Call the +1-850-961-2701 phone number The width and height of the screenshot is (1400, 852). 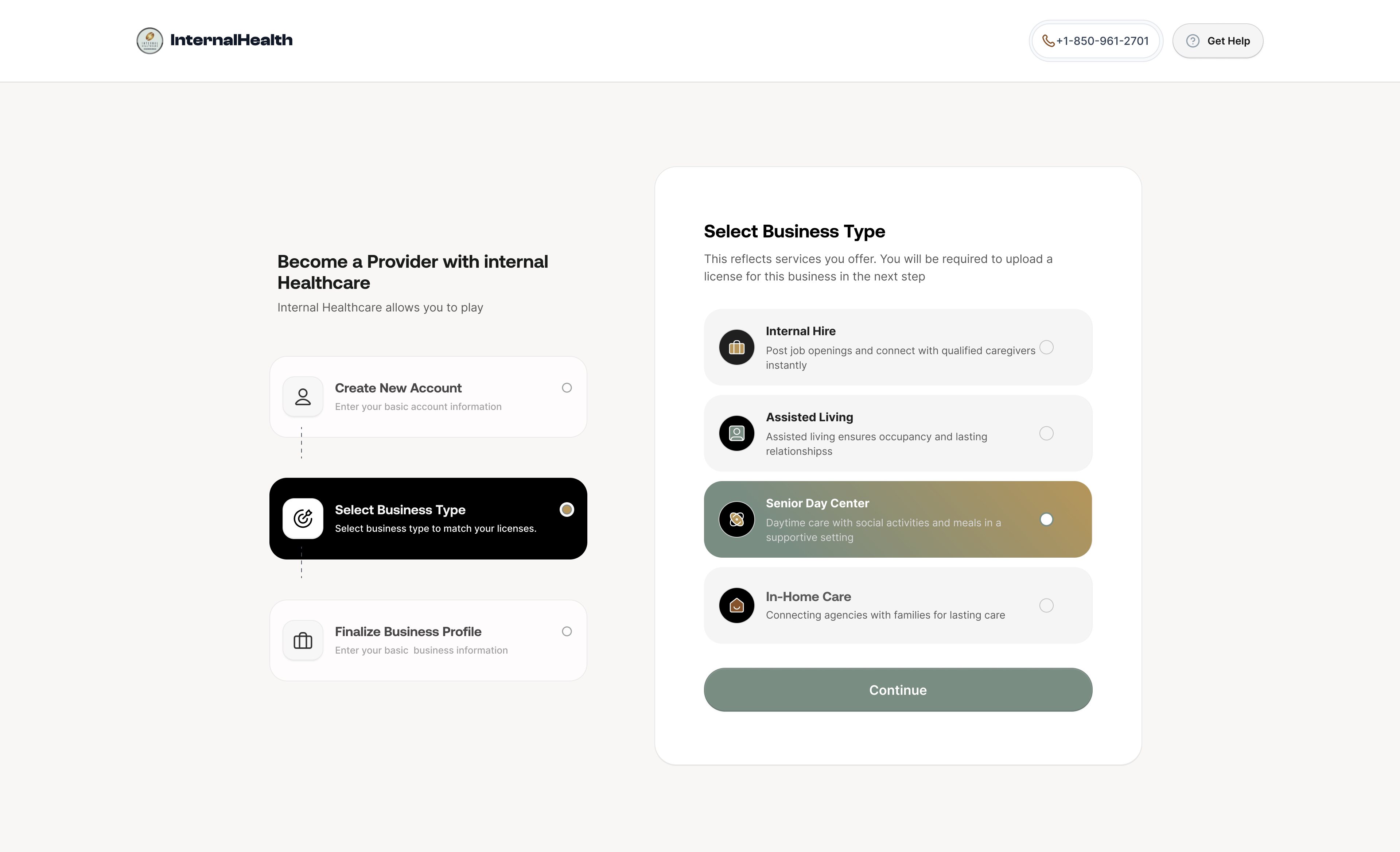(1096, 41)
